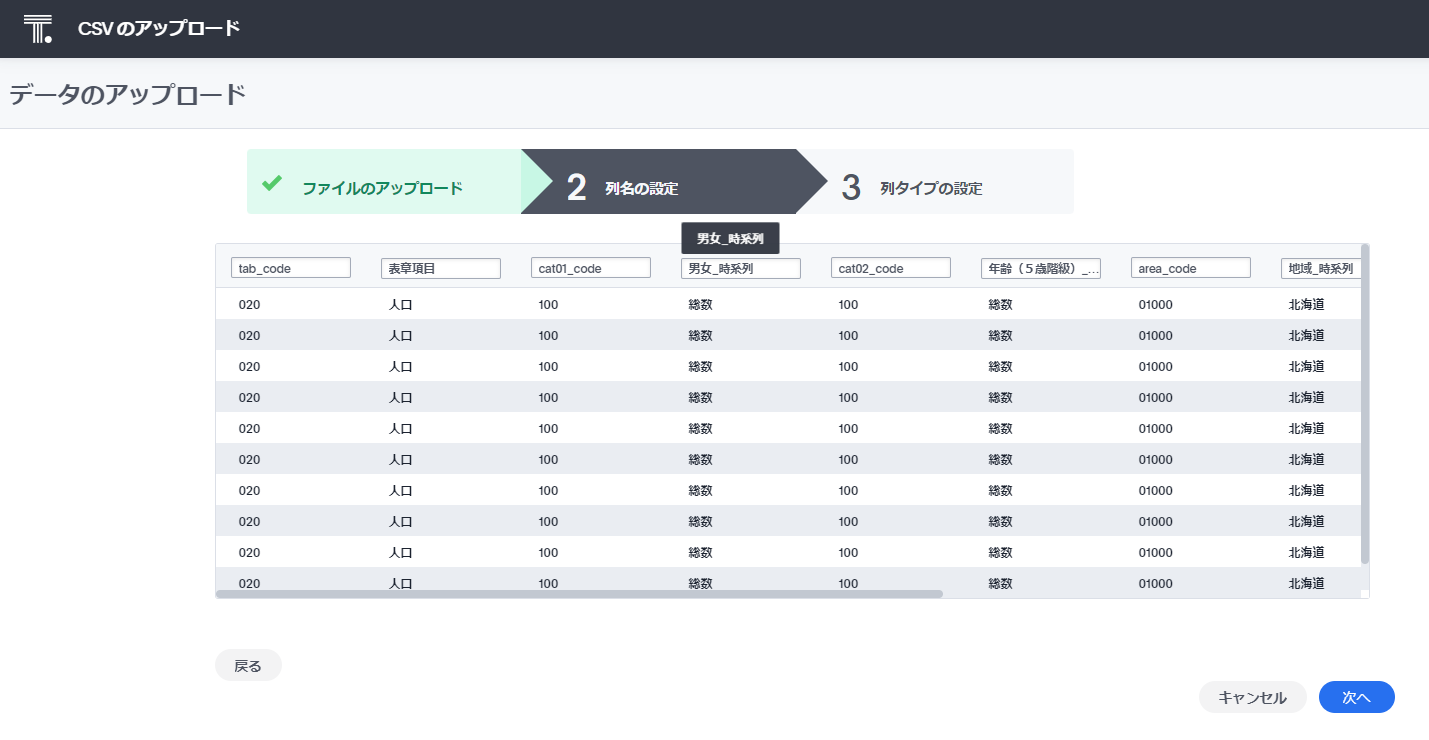1429x740 pixels.
Task: Click the 次へ button
Action: point(1356,697)
